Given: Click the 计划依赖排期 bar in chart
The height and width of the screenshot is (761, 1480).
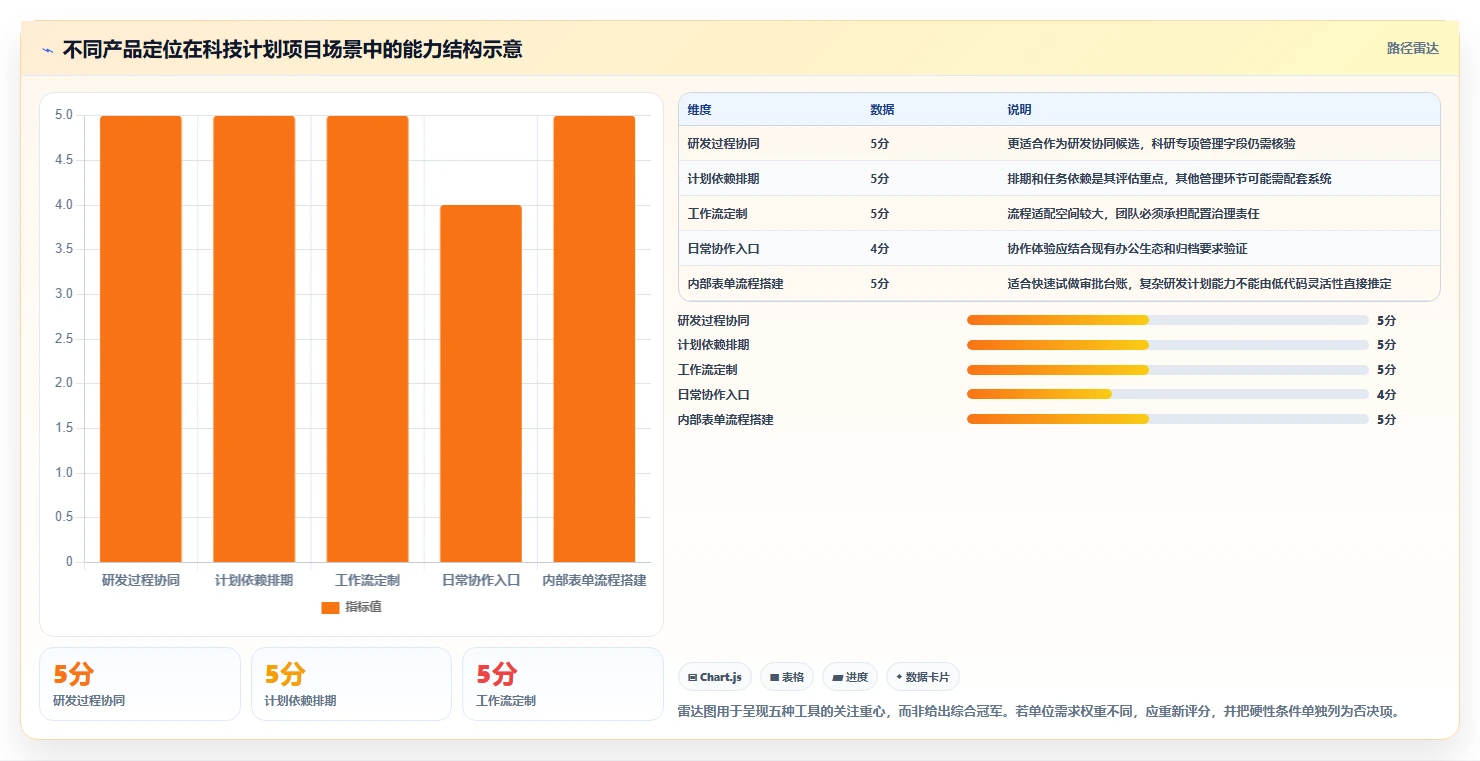Looking at the screenshot, I should coord(254,339).
